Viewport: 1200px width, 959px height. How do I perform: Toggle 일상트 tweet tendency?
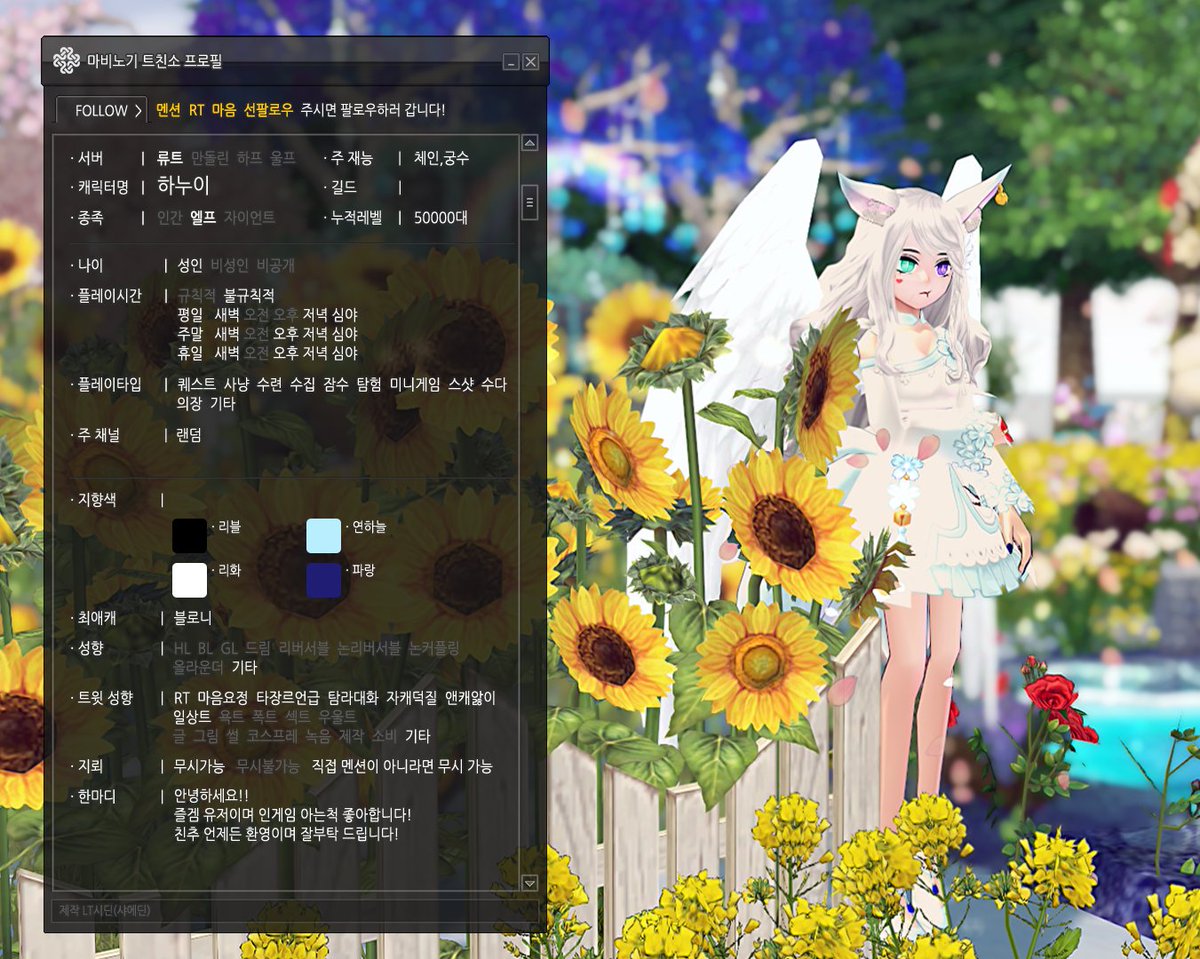[193, 717]
